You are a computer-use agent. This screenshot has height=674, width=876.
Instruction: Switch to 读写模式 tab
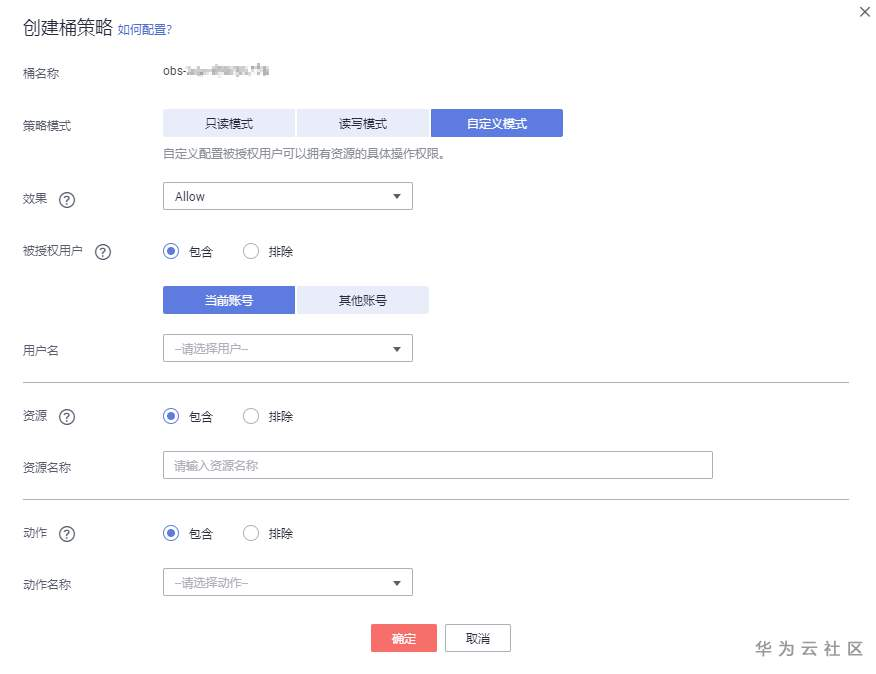coord(363,123)
